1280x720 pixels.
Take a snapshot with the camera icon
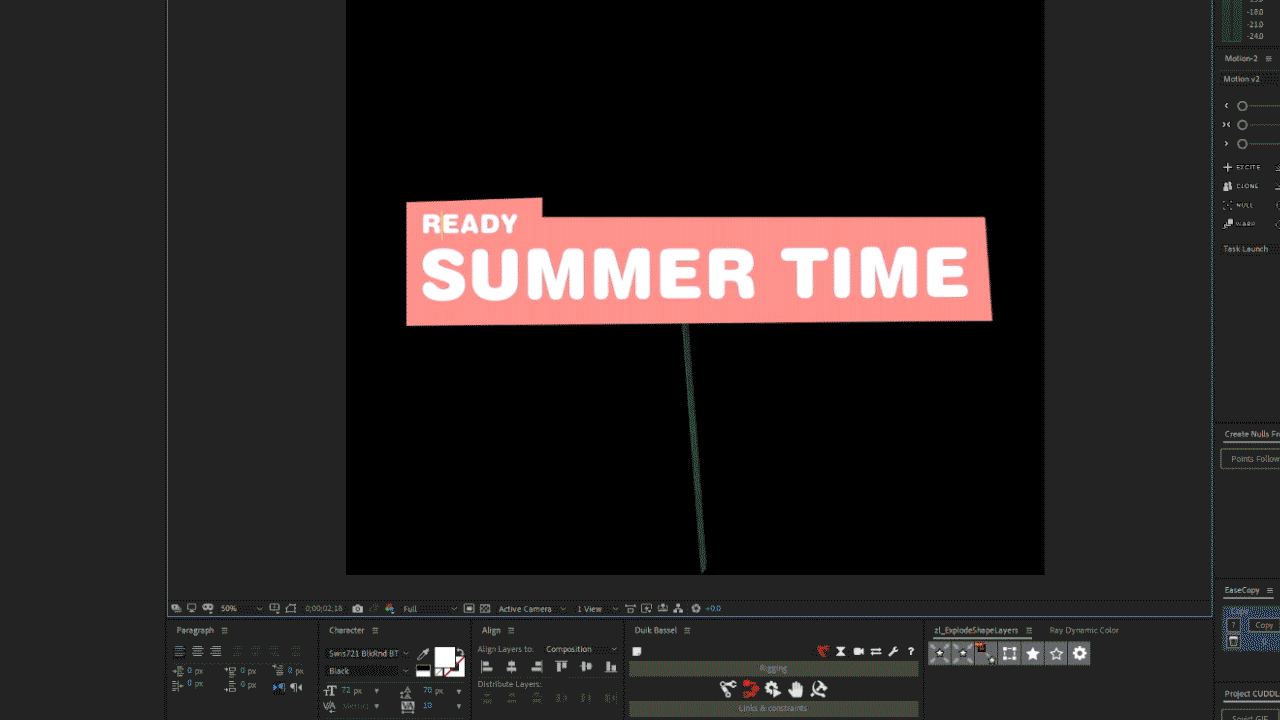point(357,608)
